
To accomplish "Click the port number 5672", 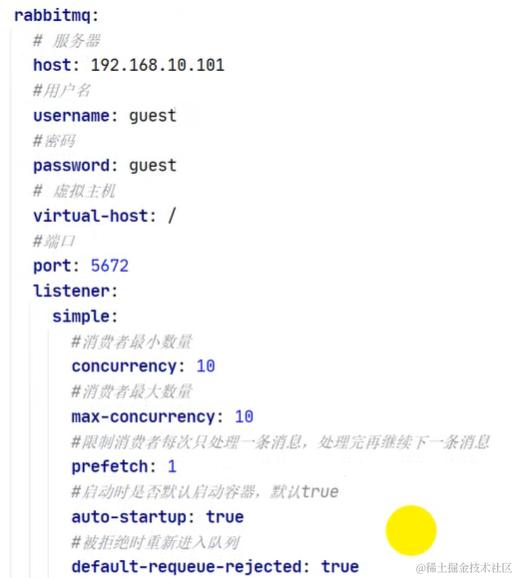I will (109, 266).
